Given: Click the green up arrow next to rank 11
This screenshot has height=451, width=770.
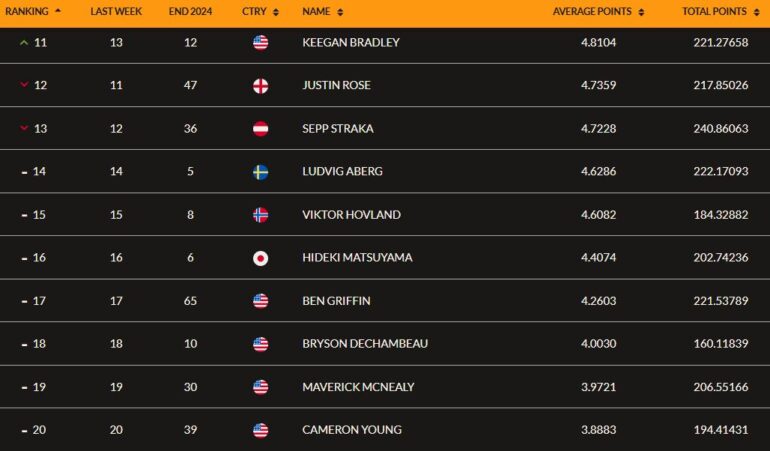Looking at the screenshot, I should [24, 43].
